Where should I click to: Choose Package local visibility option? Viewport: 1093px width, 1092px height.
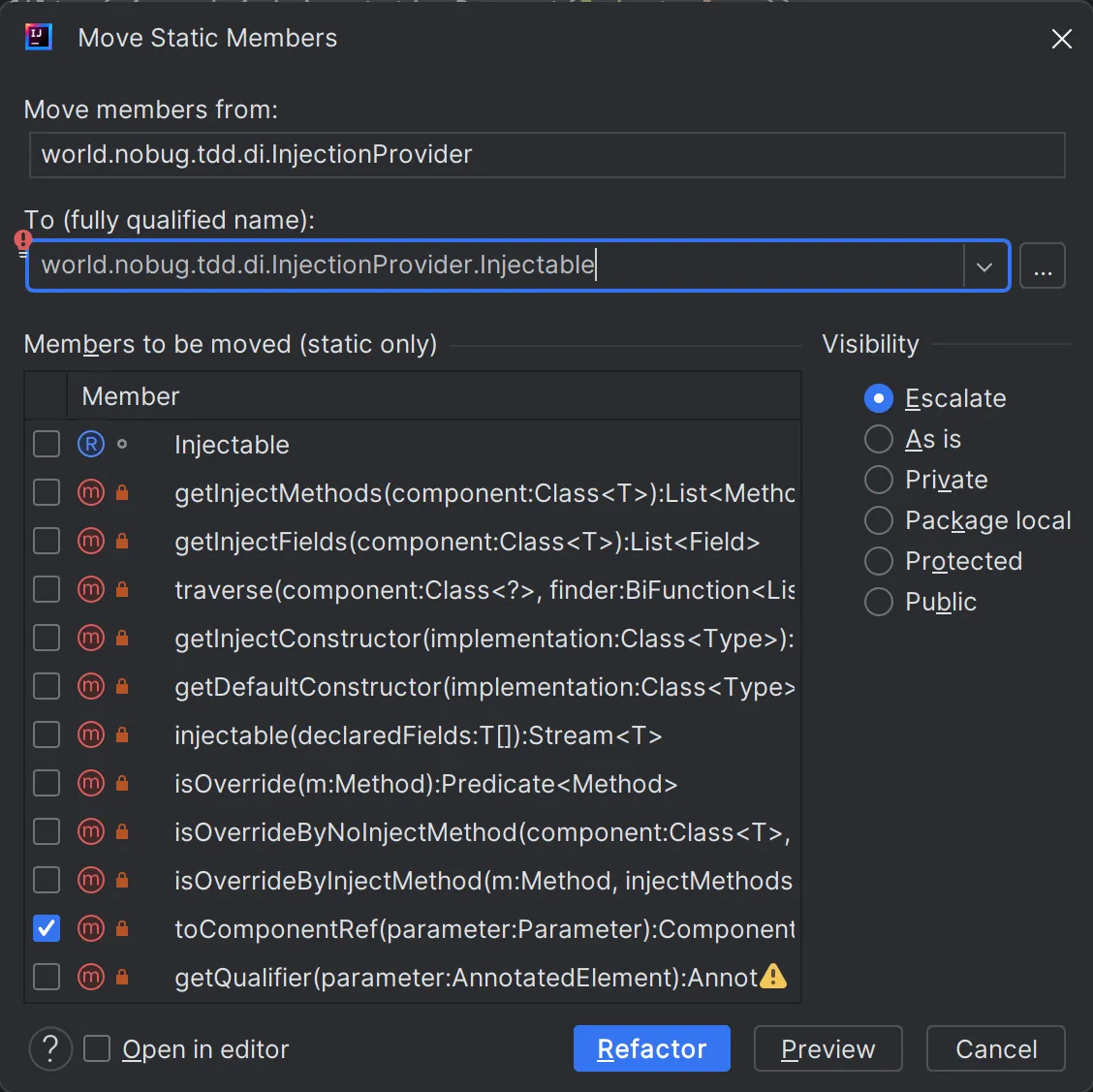(x=878, y=520)
